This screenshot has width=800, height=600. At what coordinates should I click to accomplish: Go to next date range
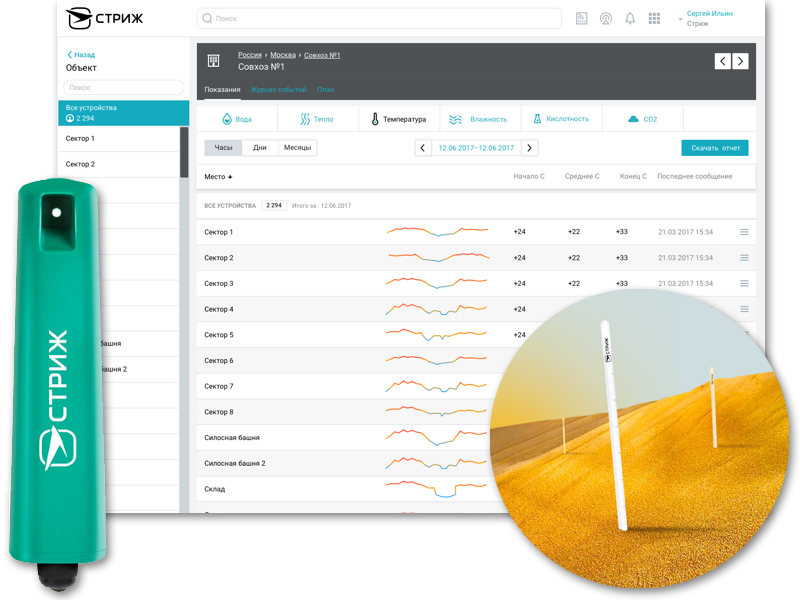click(529, 148)
